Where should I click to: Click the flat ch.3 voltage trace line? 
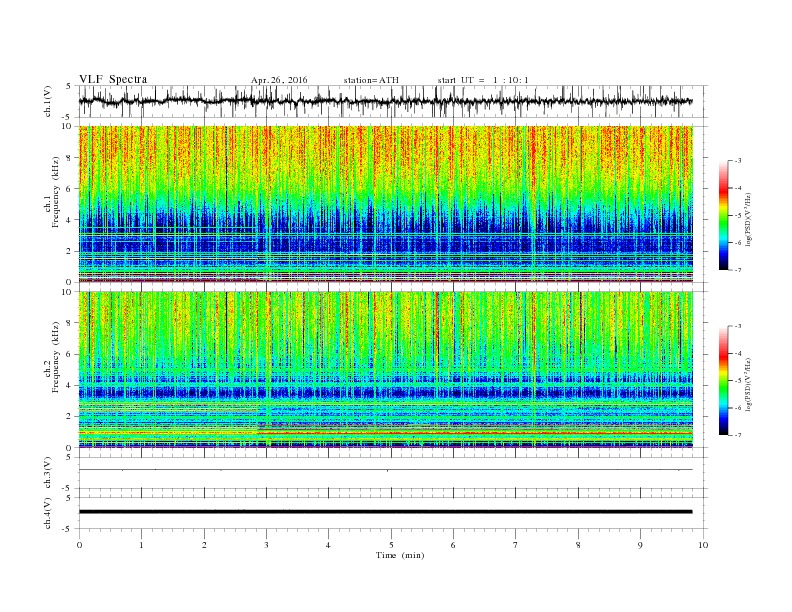pyautogui.click(x=385, y=470)
